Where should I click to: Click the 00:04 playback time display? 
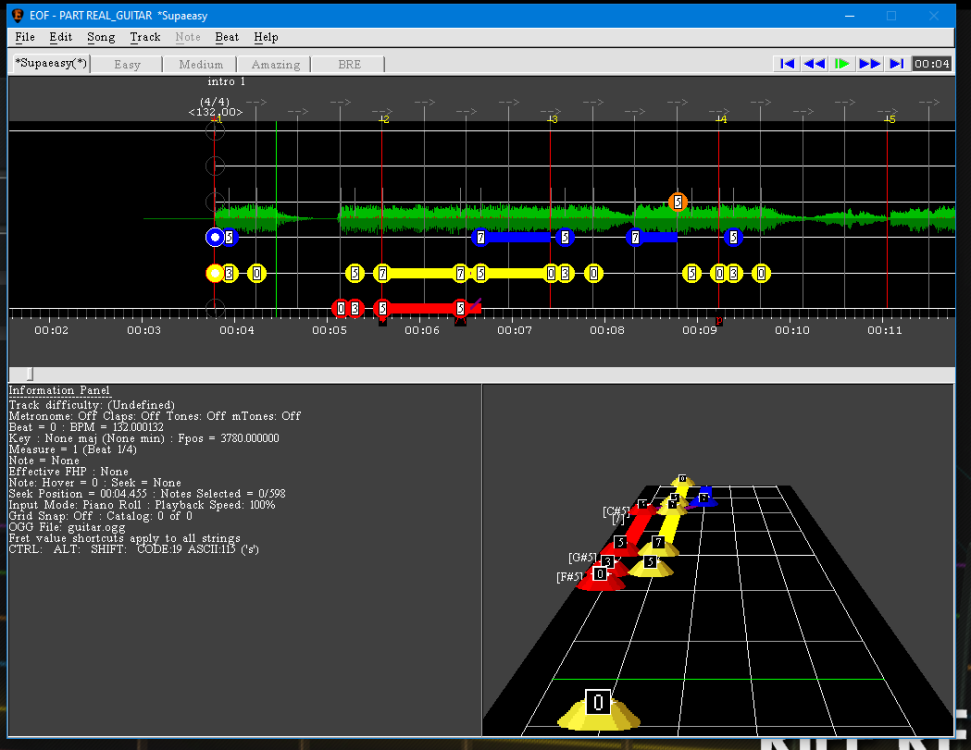pyautogui.click(x=931, y=63)
